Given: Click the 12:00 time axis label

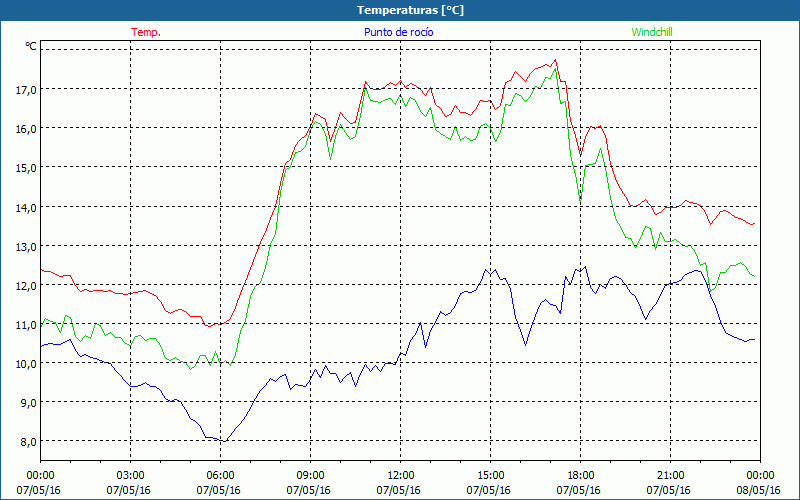Looking at the screenshot, I should point(401,476).
